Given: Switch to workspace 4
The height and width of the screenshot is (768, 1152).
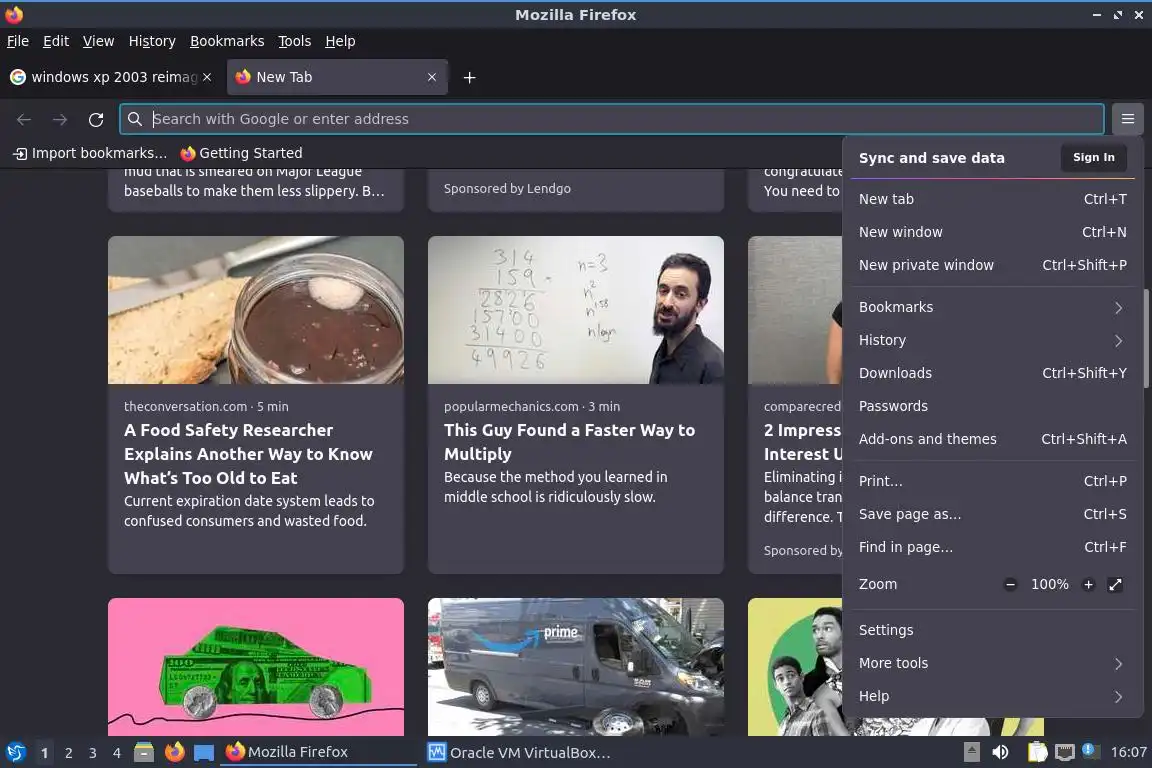Looking at the screenshot, I should 116,753.
